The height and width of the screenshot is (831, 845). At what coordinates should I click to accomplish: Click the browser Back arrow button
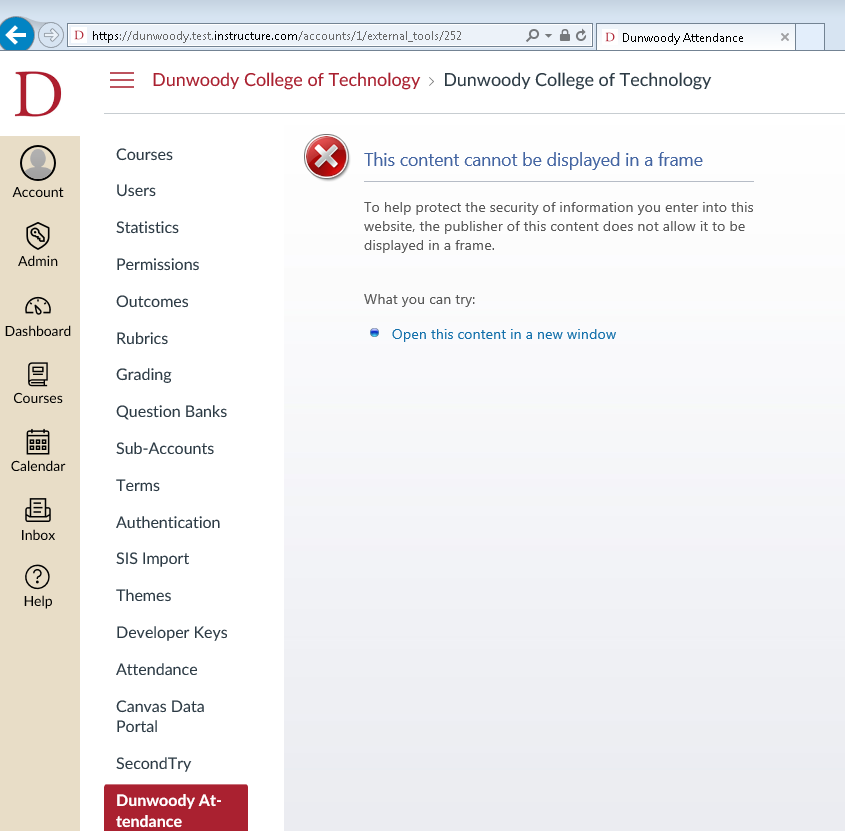[17, 36]
